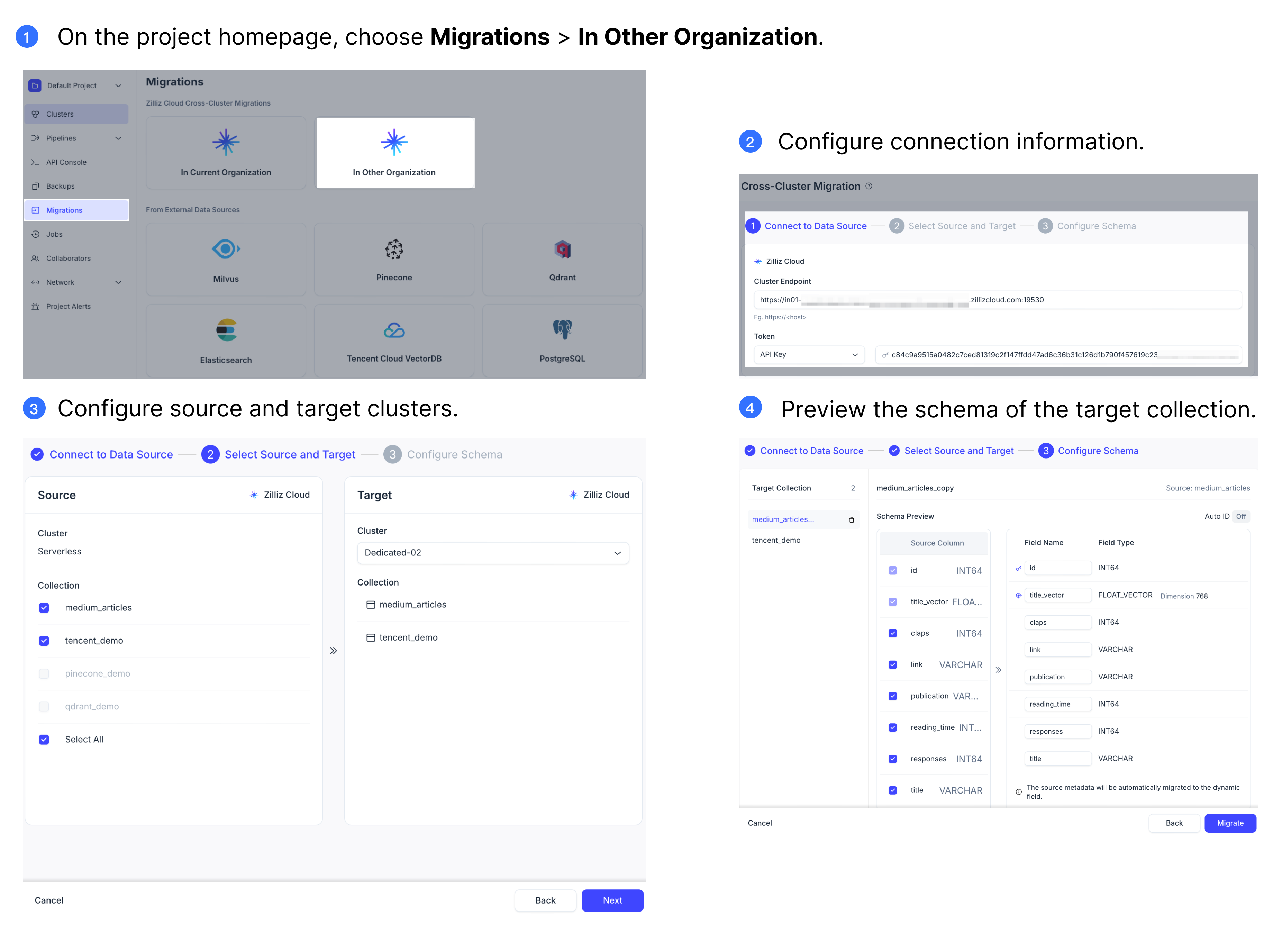1282x952 pixels.
Task: Open the Default Project dropdown
Action: coord(76,85)
